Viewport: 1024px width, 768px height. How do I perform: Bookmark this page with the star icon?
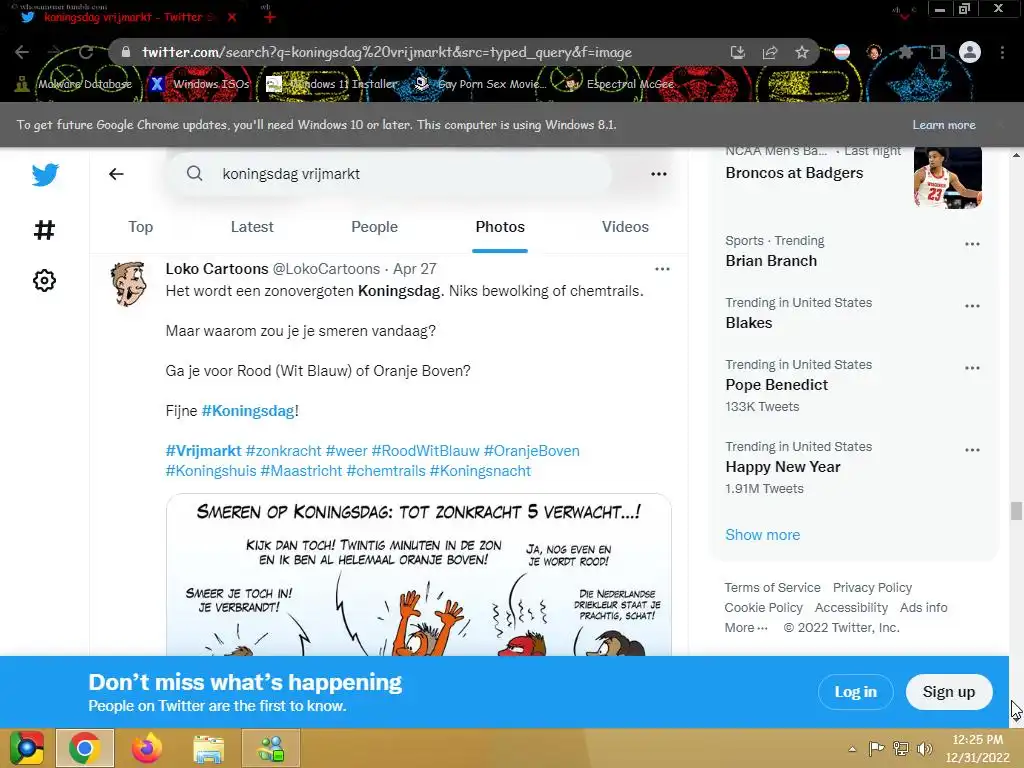(802, 52)
